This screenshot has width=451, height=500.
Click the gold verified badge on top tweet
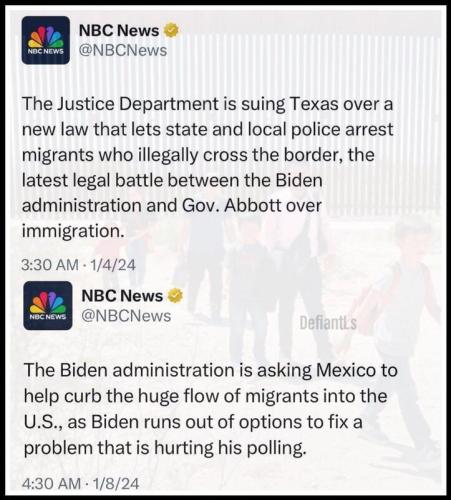coord(171,31)
